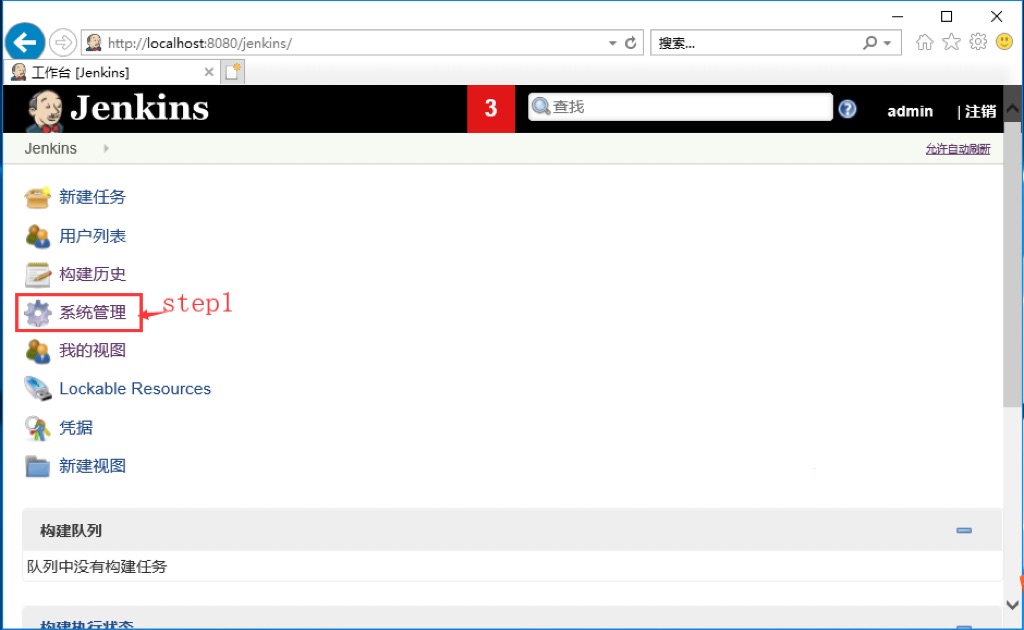This screenshot has width=1024, height=630.
Task: Click the Jenkins 查找 search field
Action: 680,106
